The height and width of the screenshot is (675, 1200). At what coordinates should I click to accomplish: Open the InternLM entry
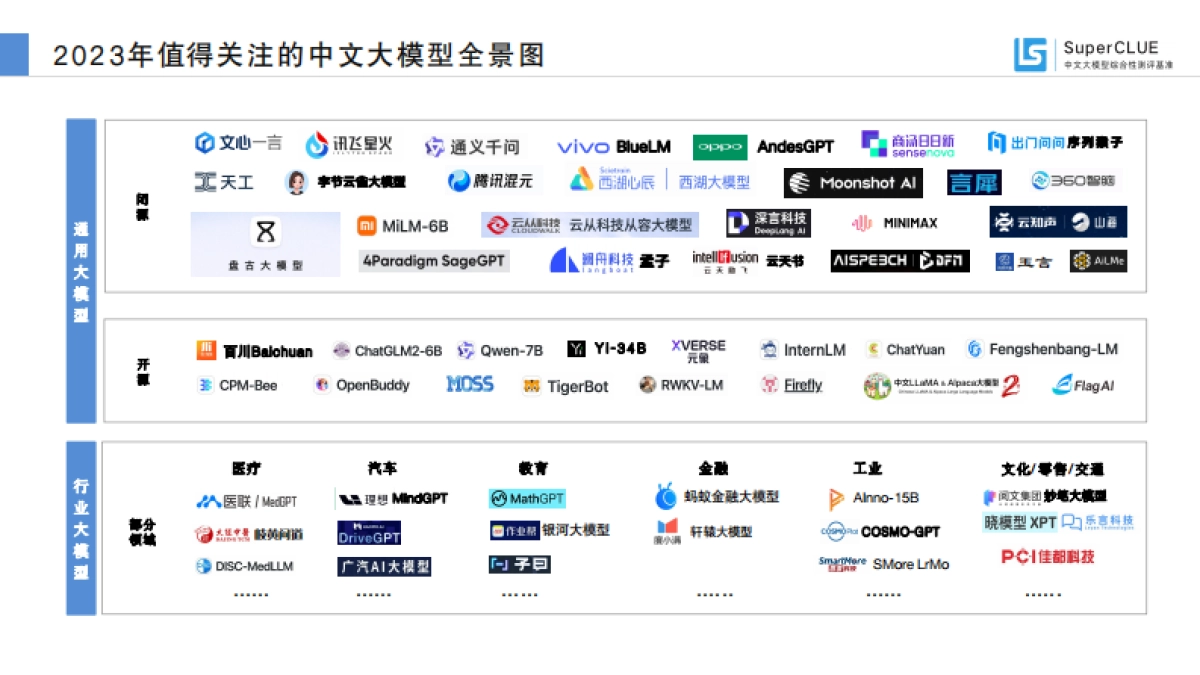click(x=803, y=351)
